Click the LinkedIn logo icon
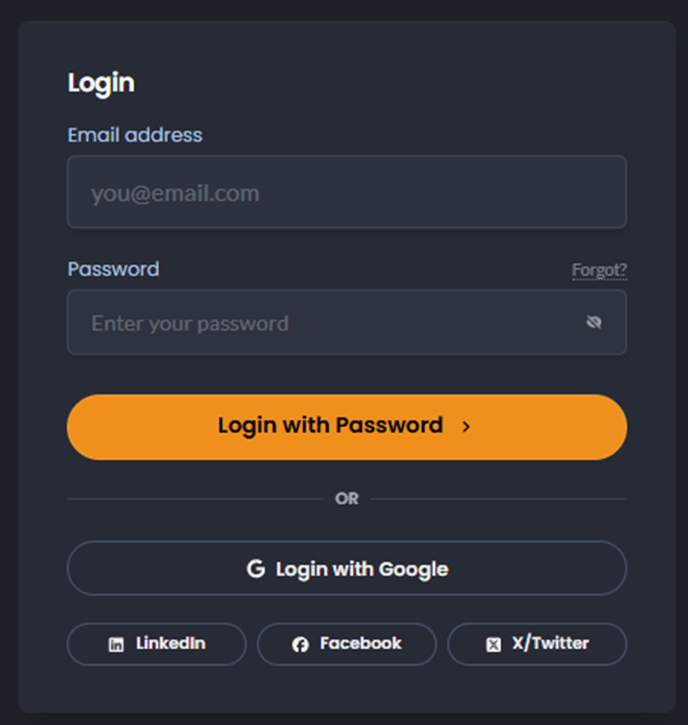The width and height of the screenshot is (688, 725). point(116,644)
